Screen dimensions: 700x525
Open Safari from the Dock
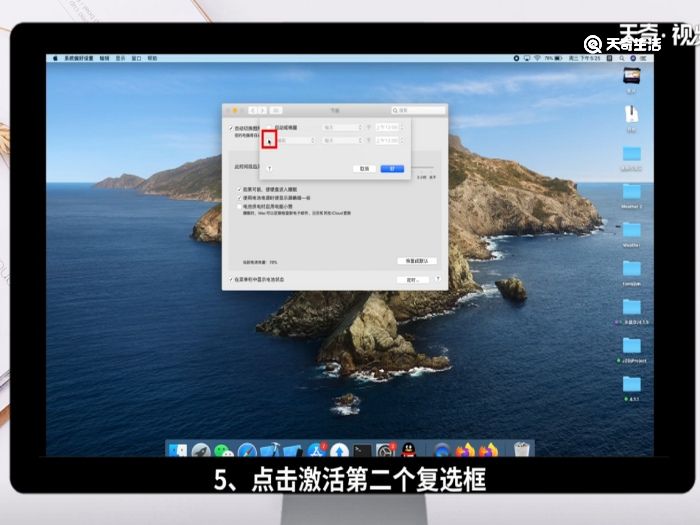[247, 450]
